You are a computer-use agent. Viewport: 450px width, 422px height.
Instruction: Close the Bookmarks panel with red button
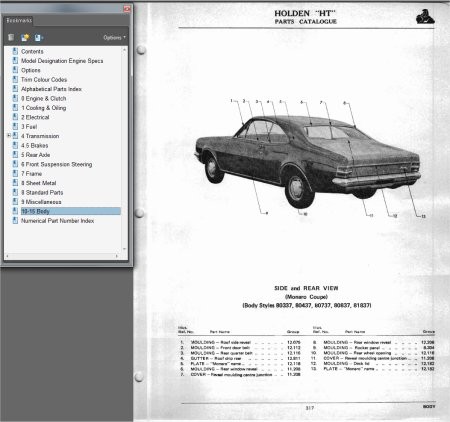click(127, 9)
